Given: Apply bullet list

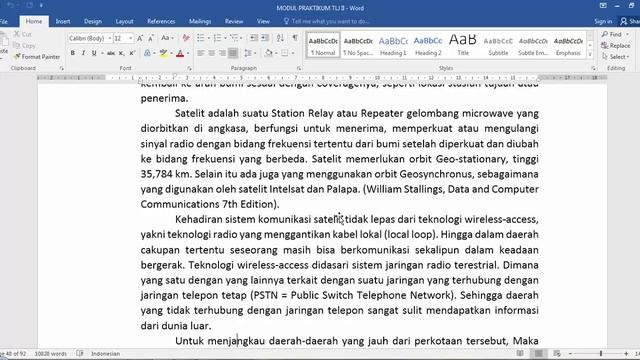Looking at the screenshot, I should click(200, 38).
